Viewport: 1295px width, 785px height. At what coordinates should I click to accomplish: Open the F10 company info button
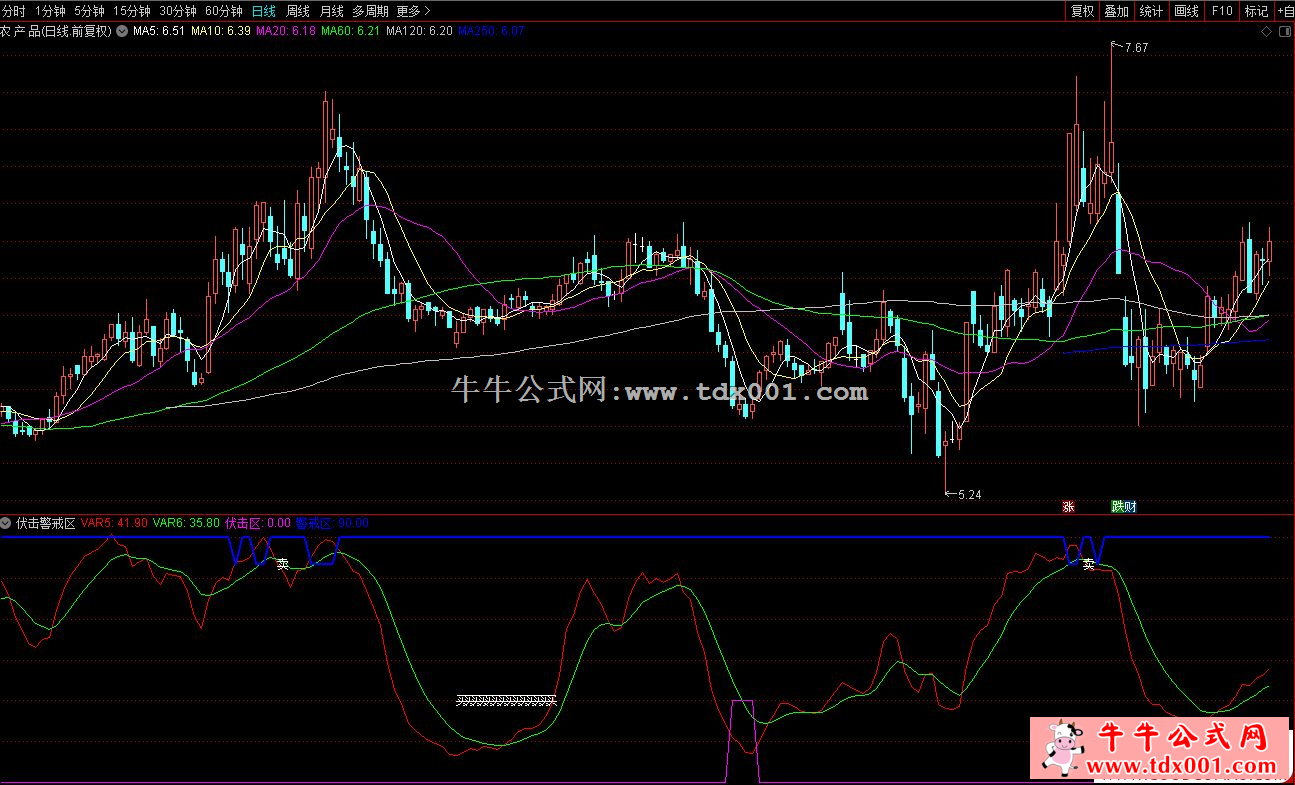click(x=1221, y=11)
